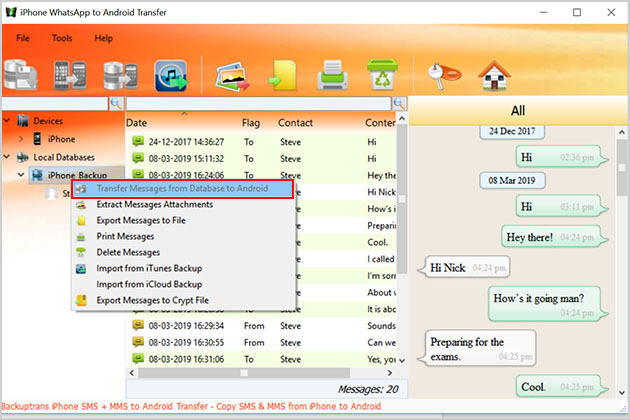Click the 'Sounds' content cell
The height and width of the screenshot is (420, 630).
pos(381,326)
